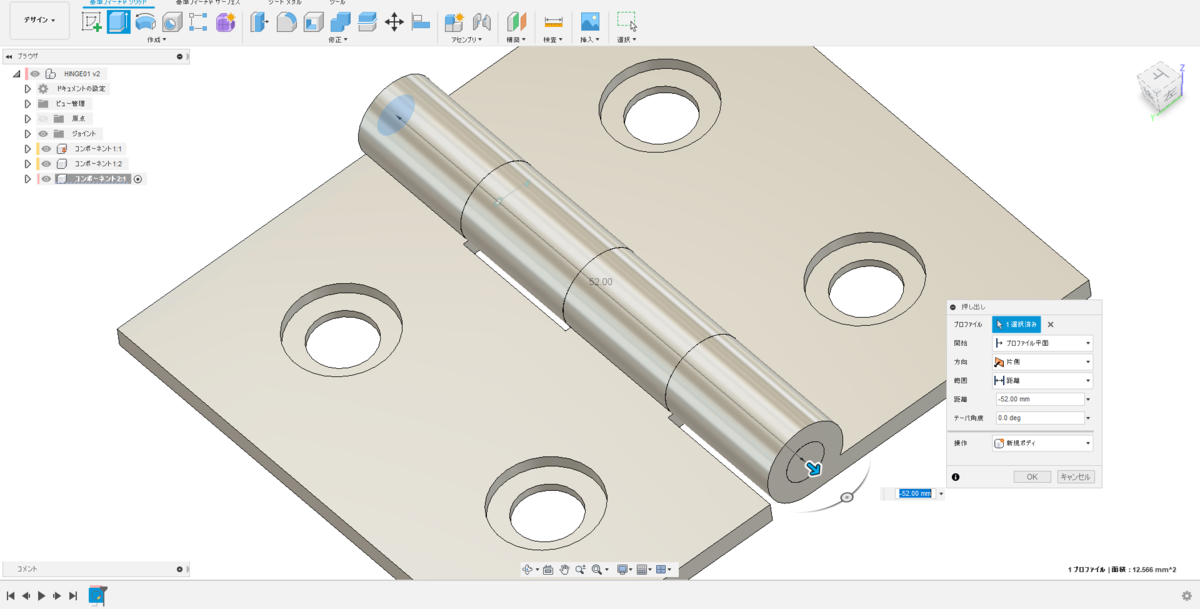Viewport: 1200px width, 609px height.
Task: Select the Shell tool icon
Action: click(314, 22)
